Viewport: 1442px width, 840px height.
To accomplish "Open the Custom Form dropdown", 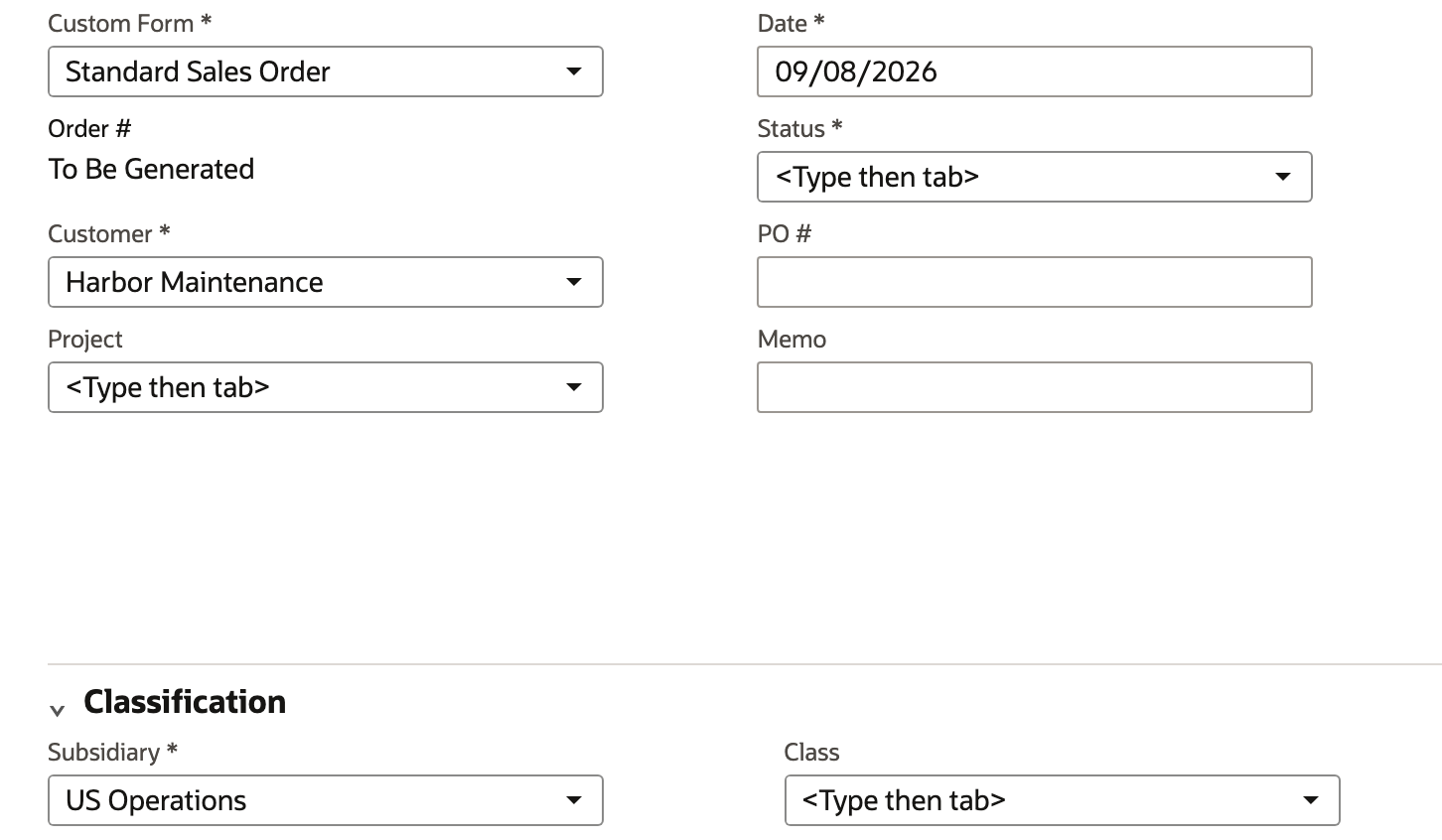I will click(x=325, y=71).
